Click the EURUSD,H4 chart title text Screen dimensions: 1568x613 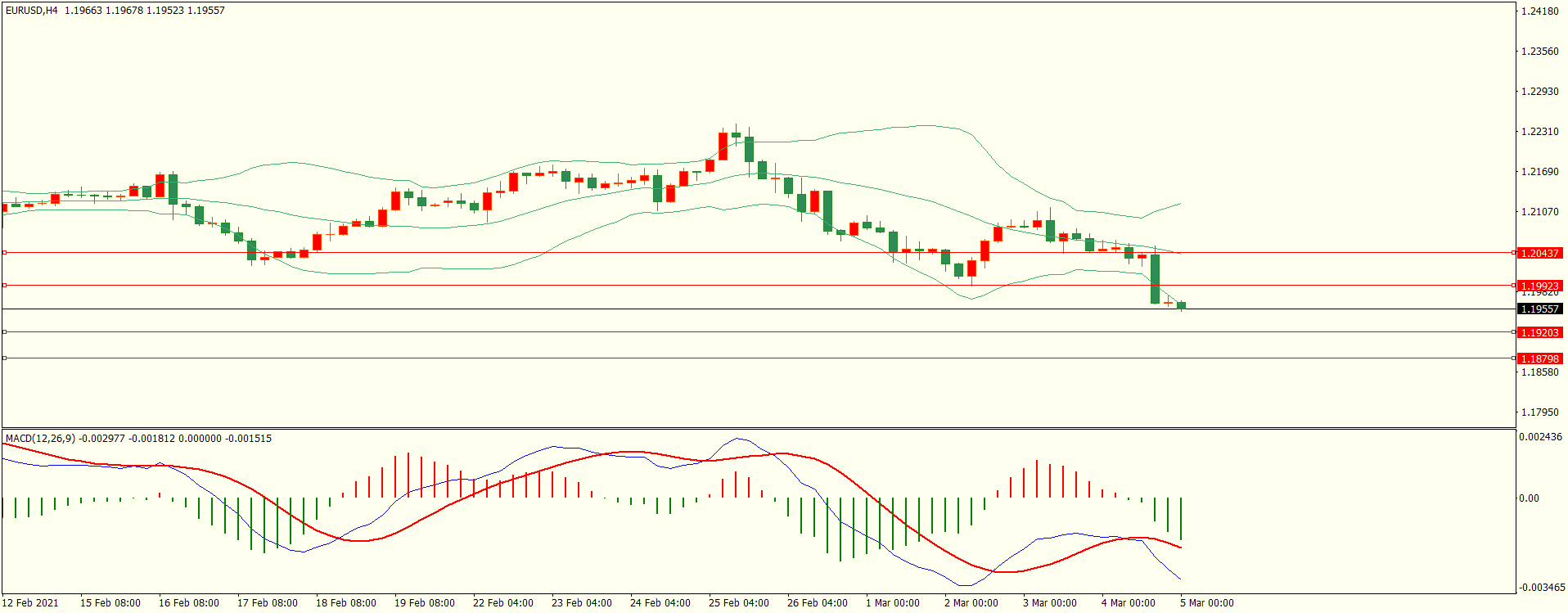click(32, 11)
